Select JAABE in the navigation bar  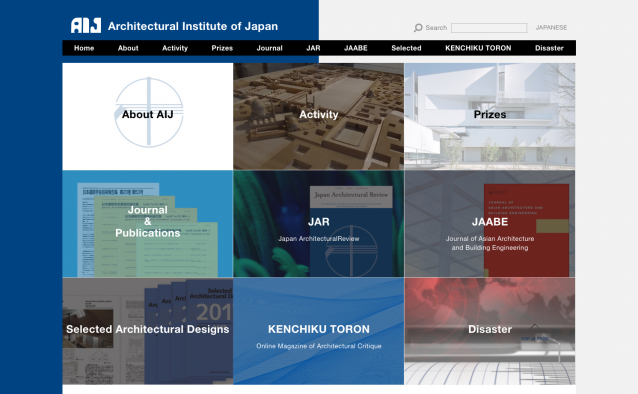pyautogui.click(x=356, y=48)
